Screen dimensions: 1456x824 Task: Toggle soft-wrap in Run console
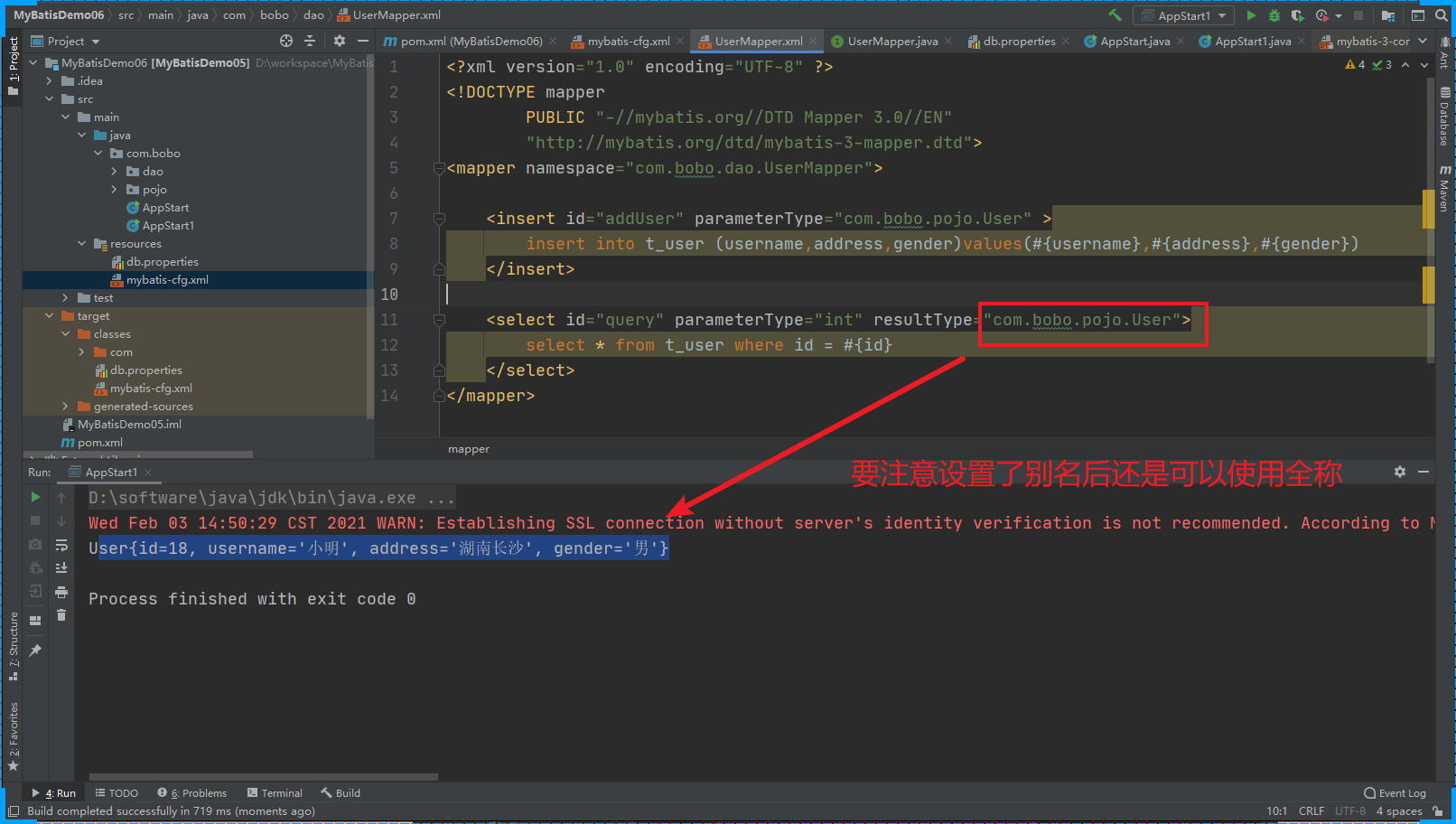click(61, 545)
